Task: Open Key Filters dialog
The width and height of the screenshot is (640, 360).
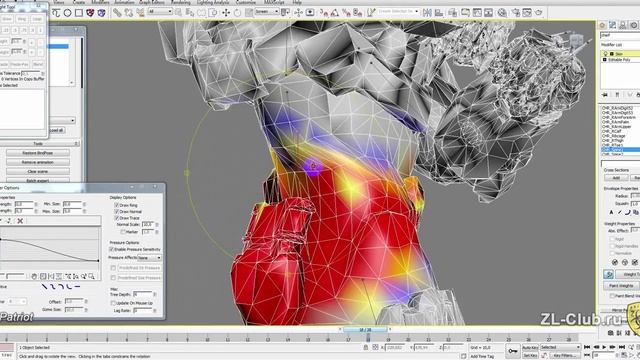Action: click(565, 356)
